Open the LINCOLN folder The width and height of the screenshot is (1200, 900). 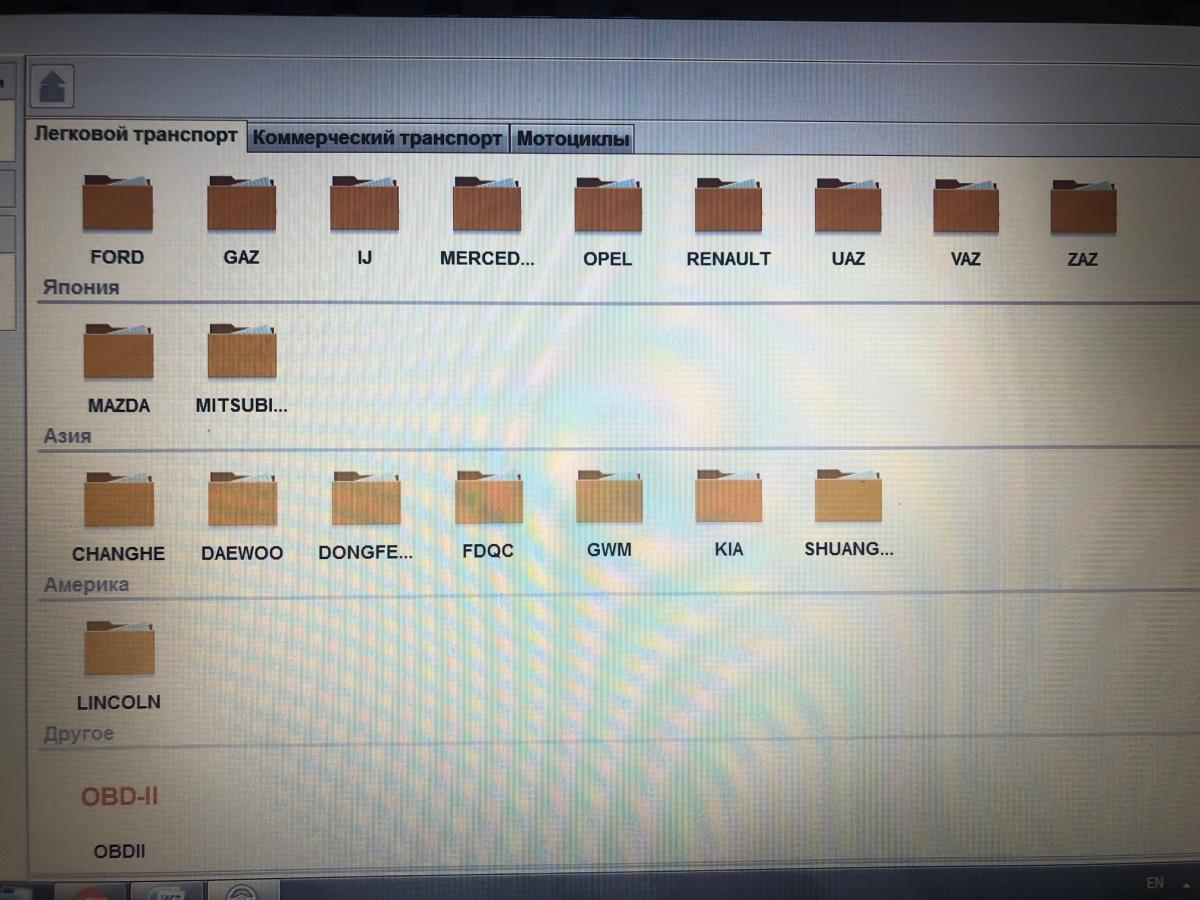(119, 647)
